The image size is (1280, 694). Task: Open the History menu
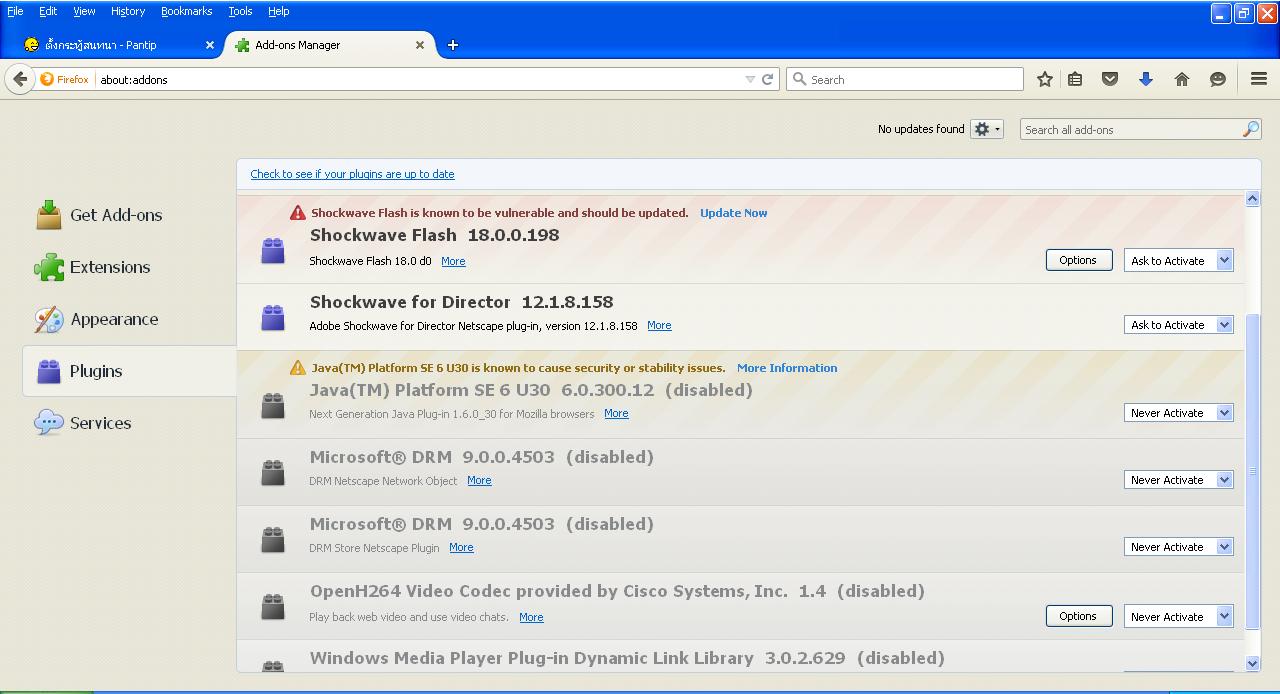click(x=128, y=11)
